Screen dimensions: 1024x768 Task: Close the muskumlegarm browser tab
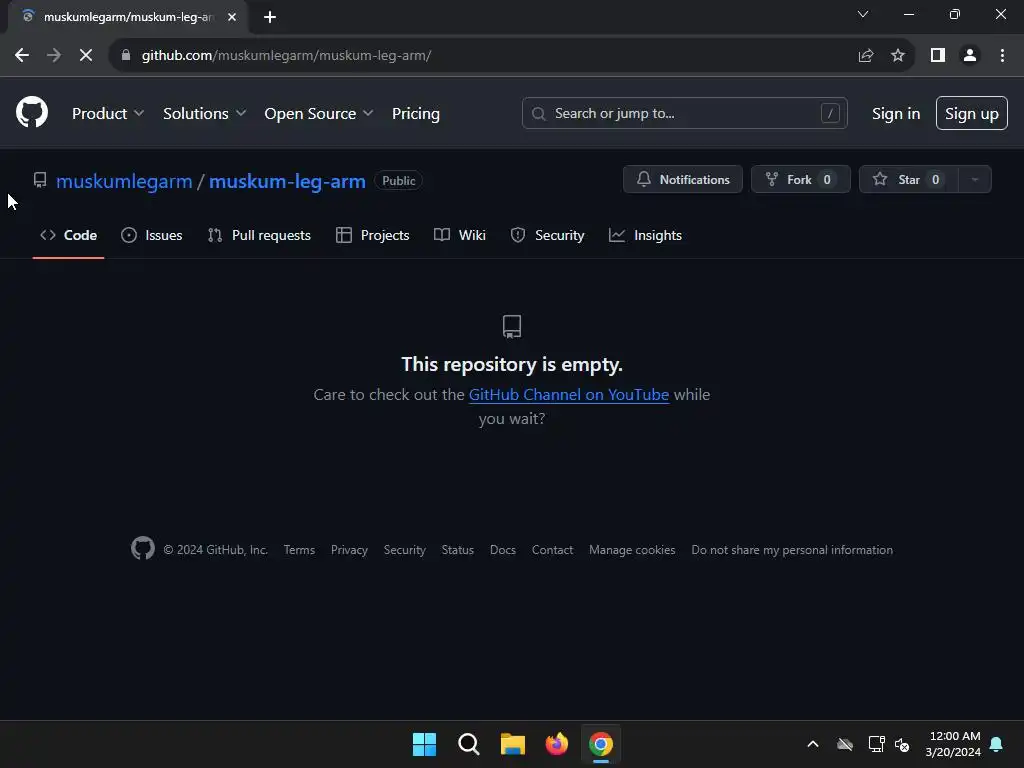coord(232,17)
